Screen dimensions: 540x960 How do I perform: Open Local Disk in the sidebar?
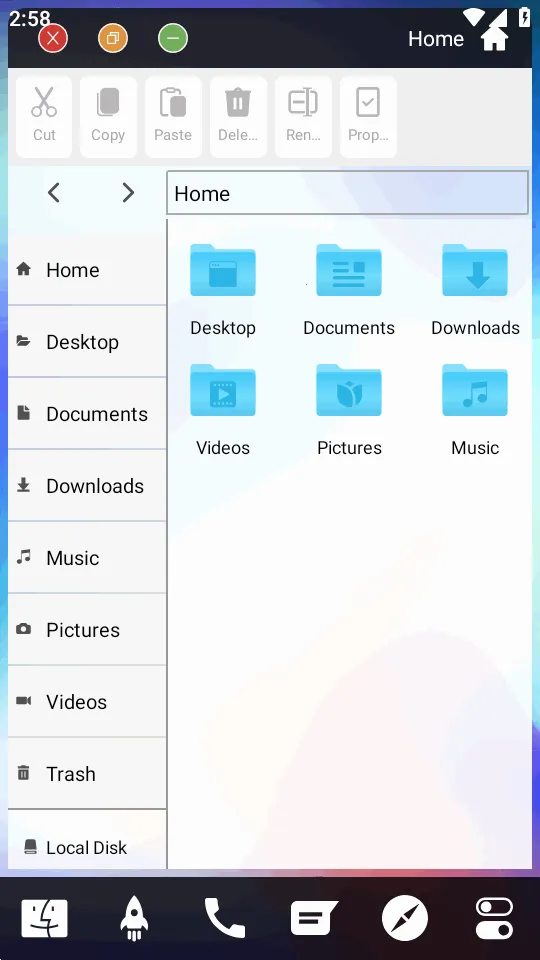[87, 847]
